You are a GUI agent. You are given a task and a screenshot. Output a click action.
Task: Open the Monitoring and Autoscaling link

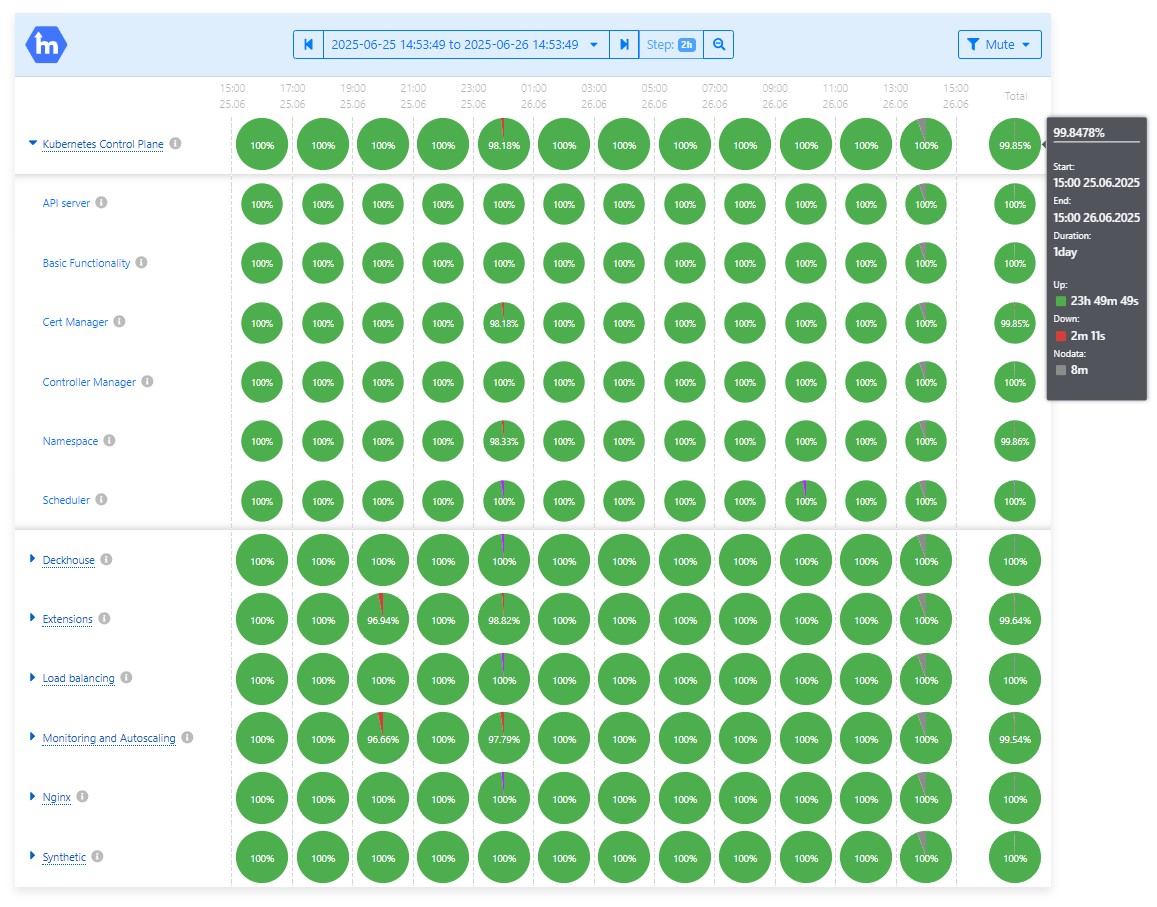pos(109,738)
